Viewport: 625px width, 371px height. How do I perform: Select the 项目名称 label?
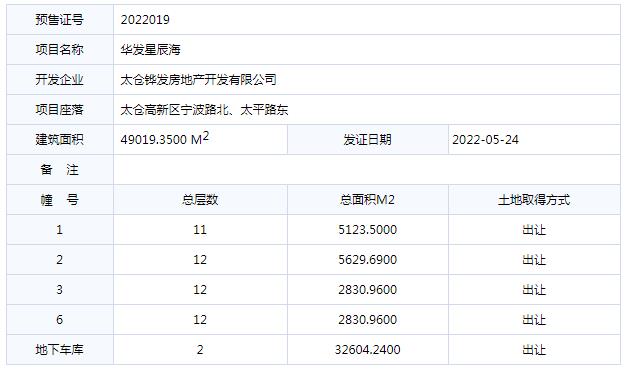click(x=60, y=49)
